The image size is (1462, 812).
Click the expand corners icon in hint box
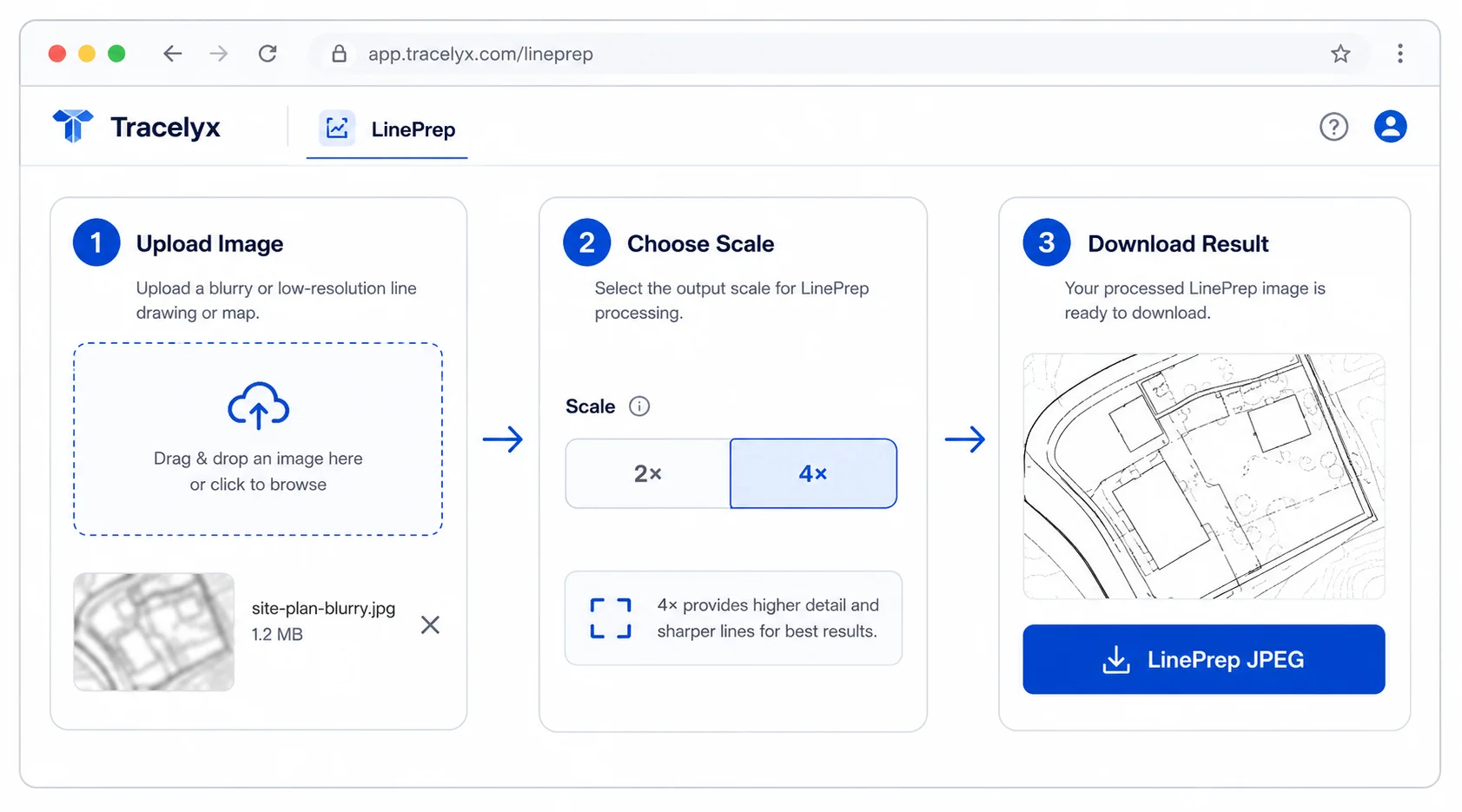[x=611, y=618]
